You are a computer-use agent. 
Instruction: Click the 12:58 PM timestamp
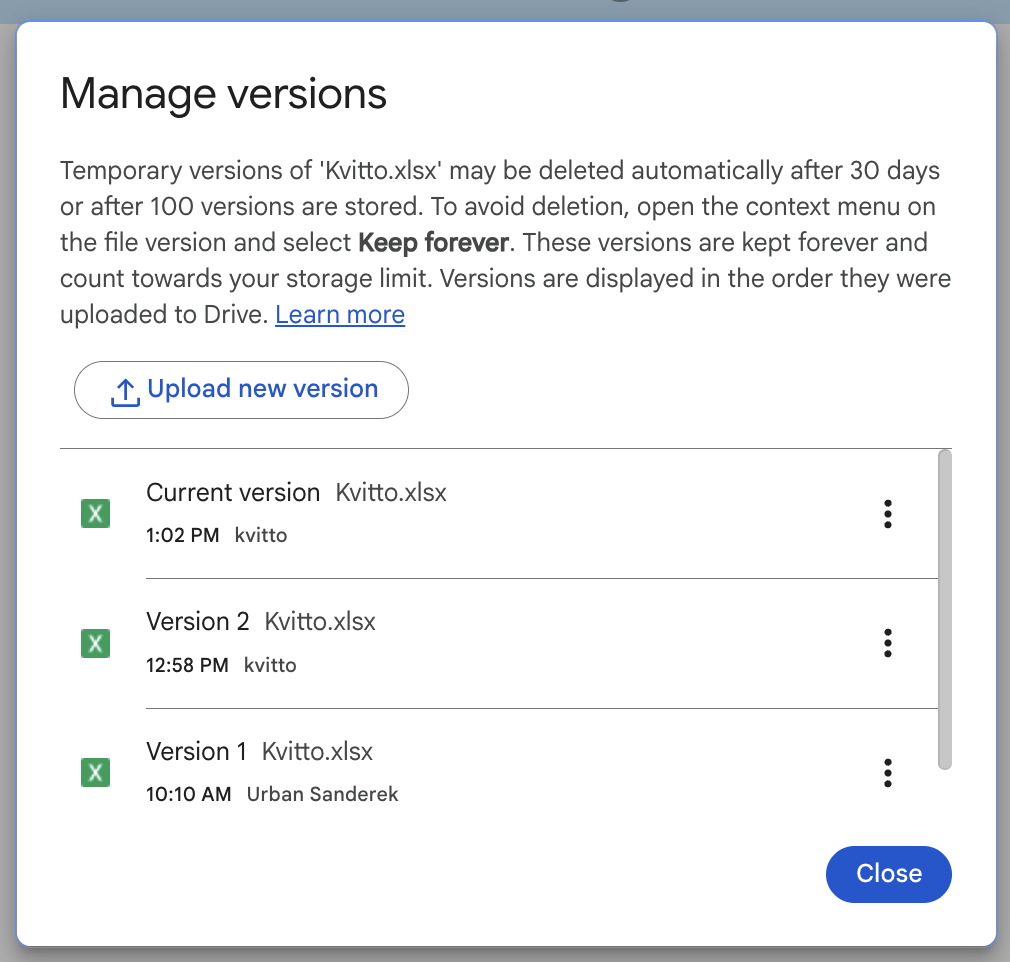[187, 665]
